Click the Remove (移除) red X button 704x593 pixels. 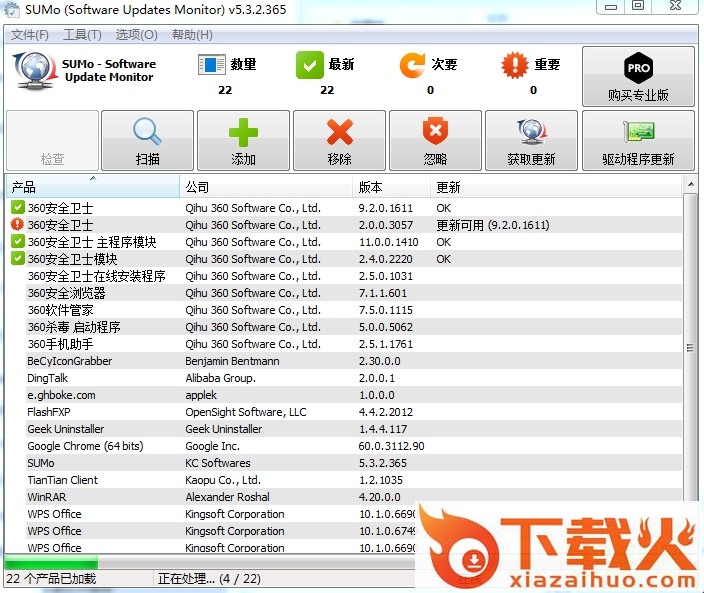coord(339,141)
